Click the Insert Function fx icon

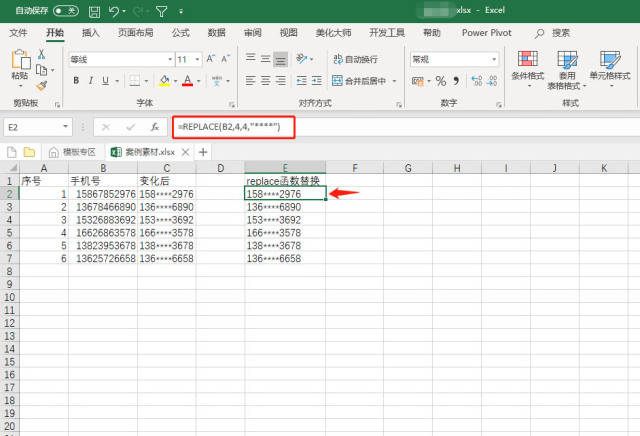[x=154, y=127]
